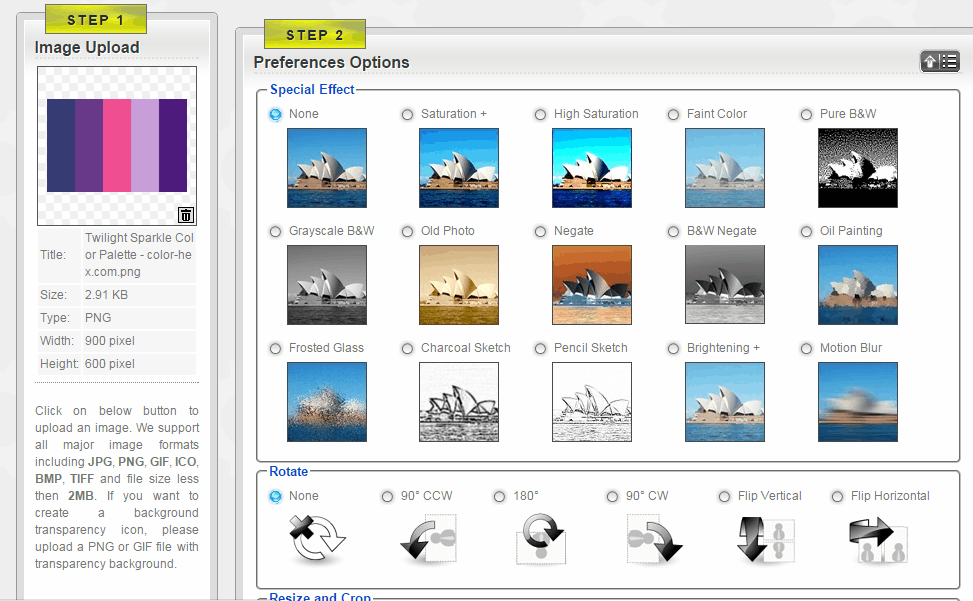Click the Negate effect thumbnail
Screen dimensions: 973x601
(x=592, y=285)
